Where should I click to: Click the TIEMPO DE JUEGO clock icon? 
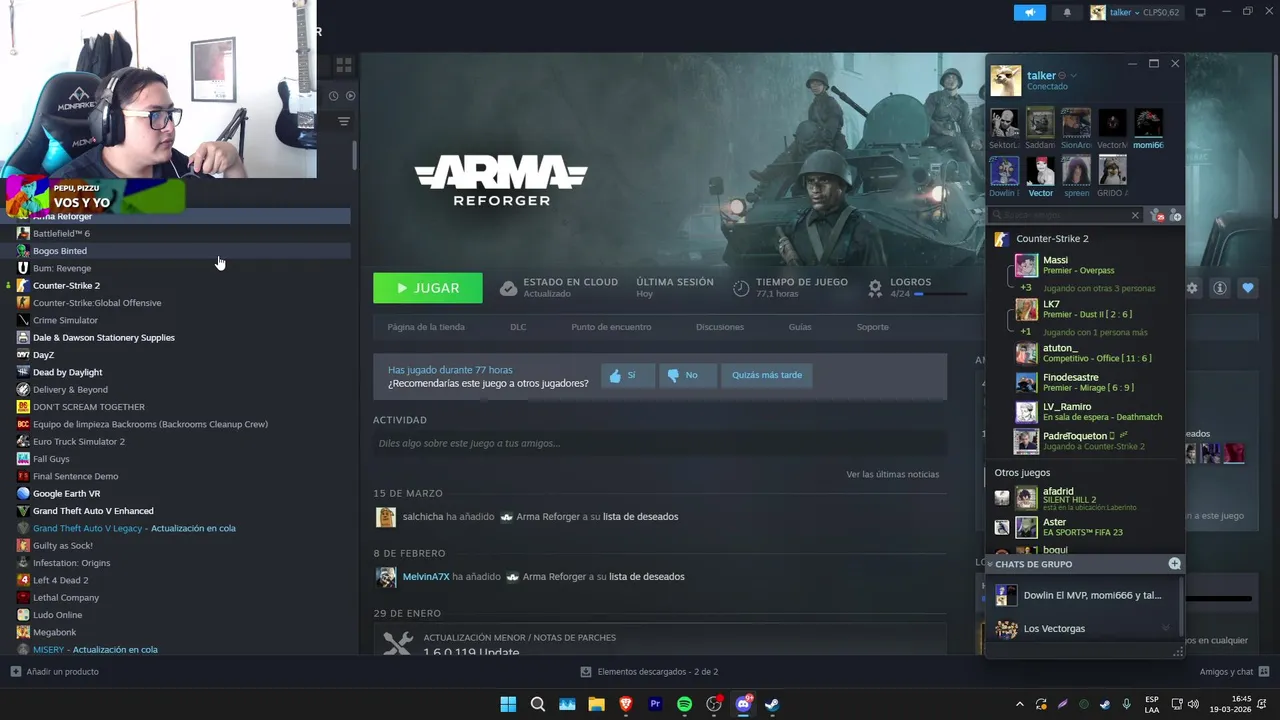pos(741,288)
